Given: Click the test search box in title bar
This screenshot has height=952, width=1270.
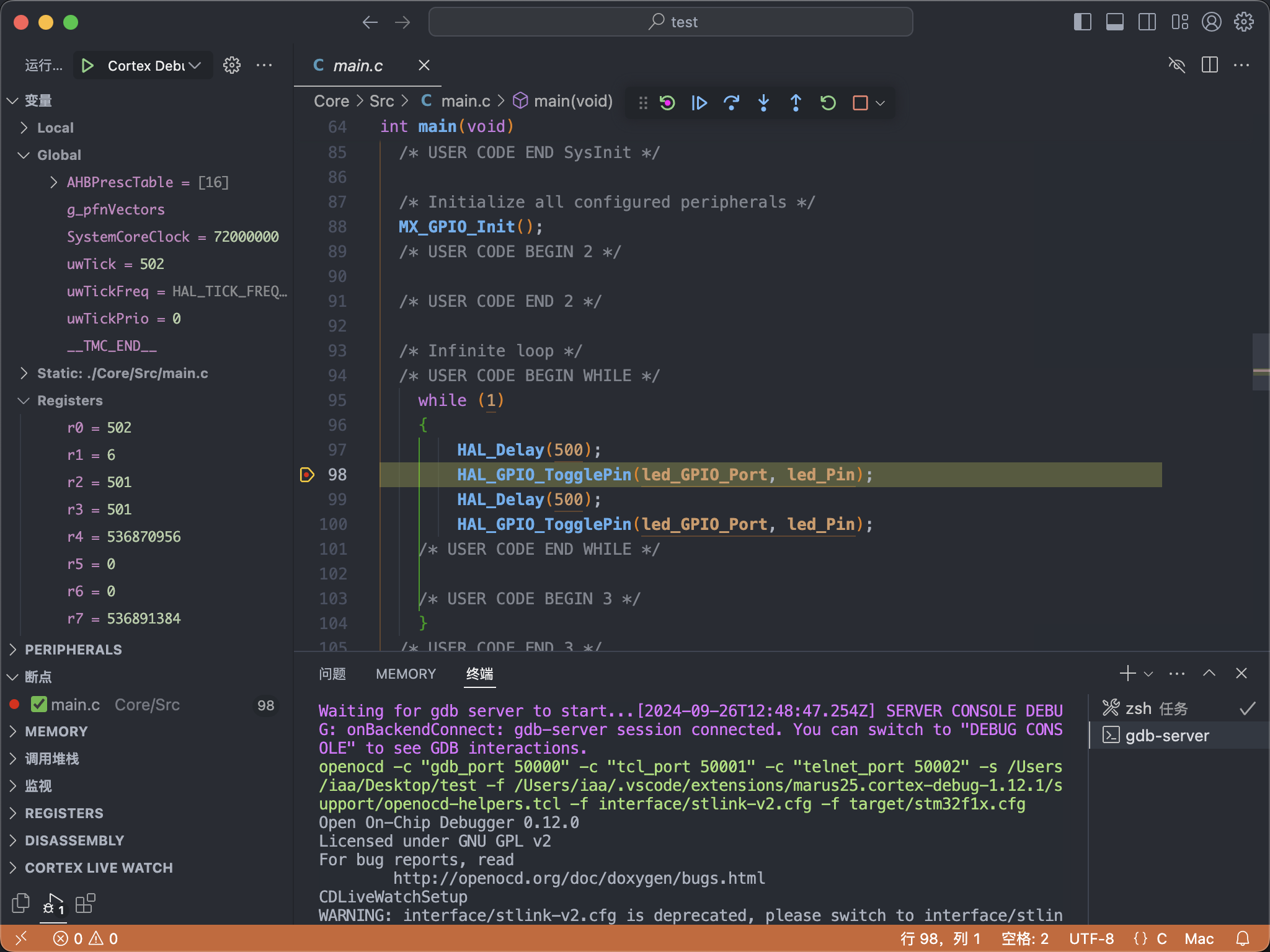Looking at the screenshot, I should 670,22.
